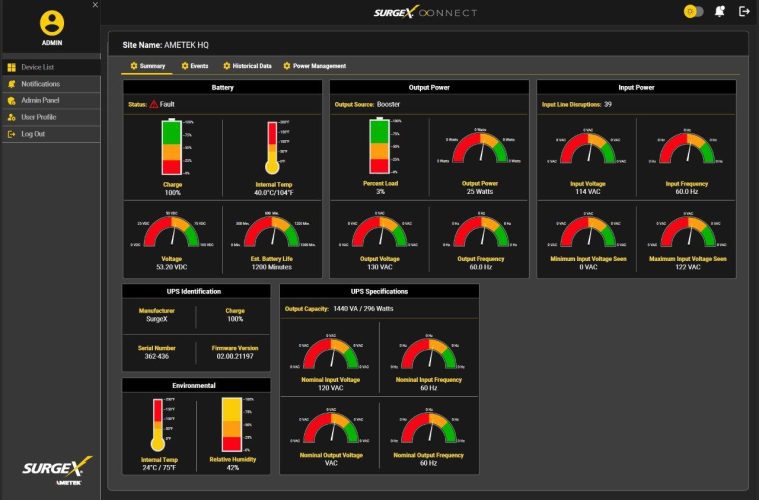This screenshot has width=759, height=500.
Task: Switch to the Power Management tab
Action: 315,66
